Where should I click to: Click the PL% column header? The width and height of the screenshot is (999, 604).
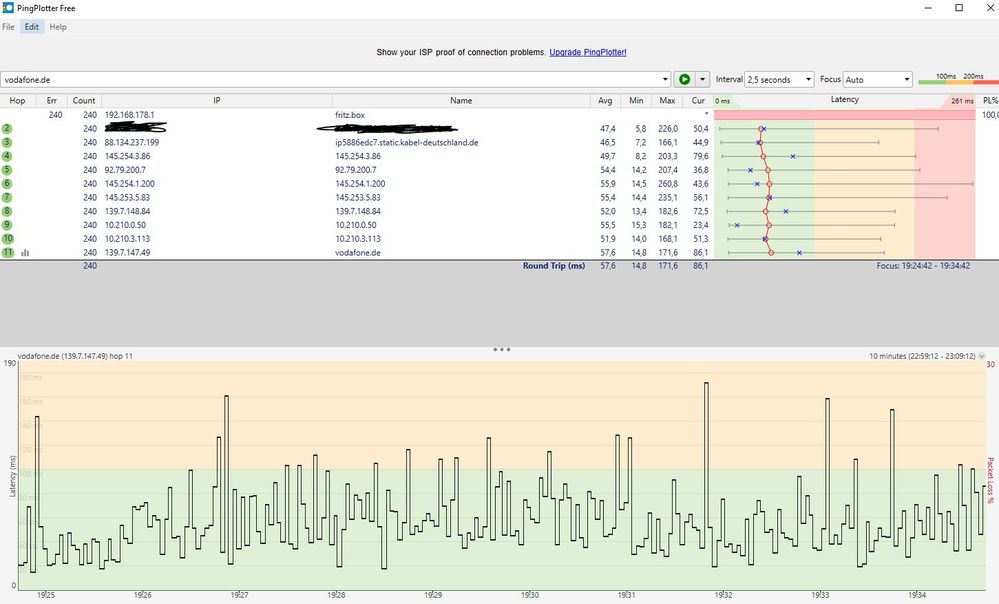click(989, 101)
